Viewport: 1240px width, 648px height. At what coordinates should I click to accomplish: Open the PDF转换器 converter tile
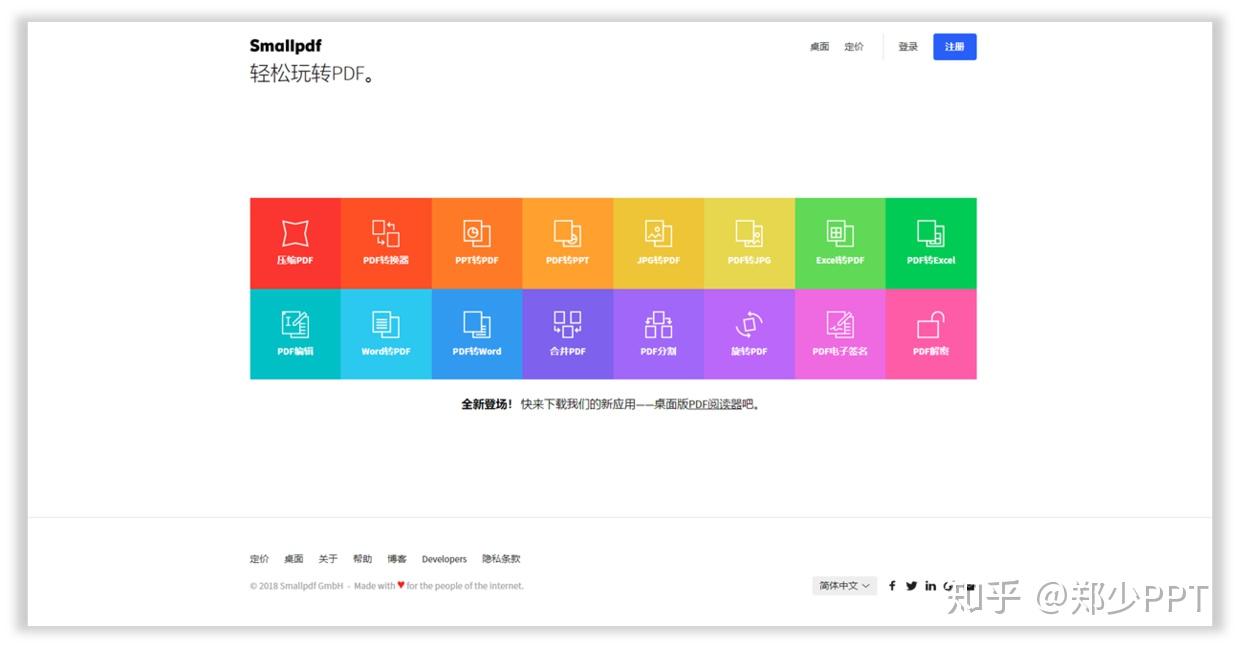pyautogui.click(x=386, y=243)
